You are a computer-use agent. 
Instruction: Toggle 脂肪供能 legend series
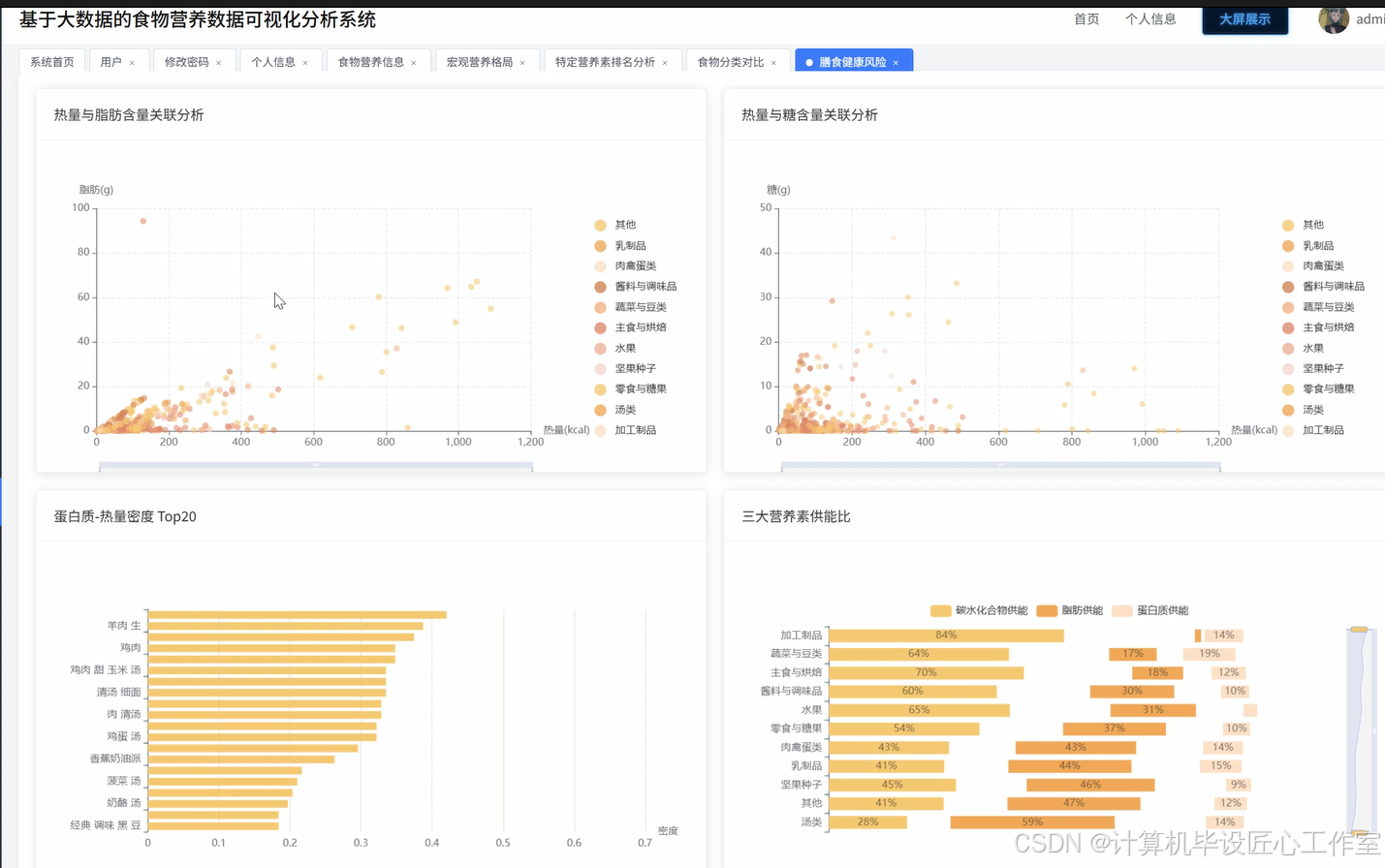[x=1070, y=610]
